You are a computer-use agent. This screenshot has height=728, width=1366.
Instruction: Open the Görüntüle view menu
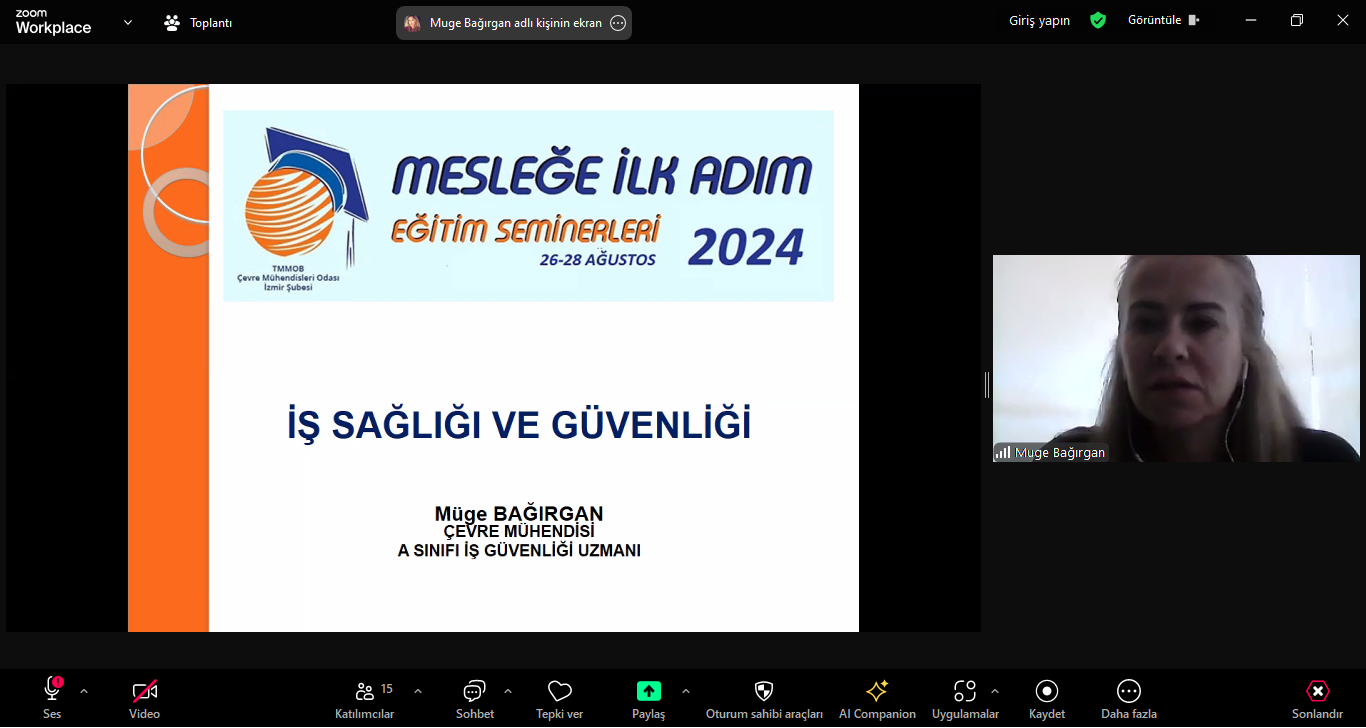click(x=1163, y=20)
